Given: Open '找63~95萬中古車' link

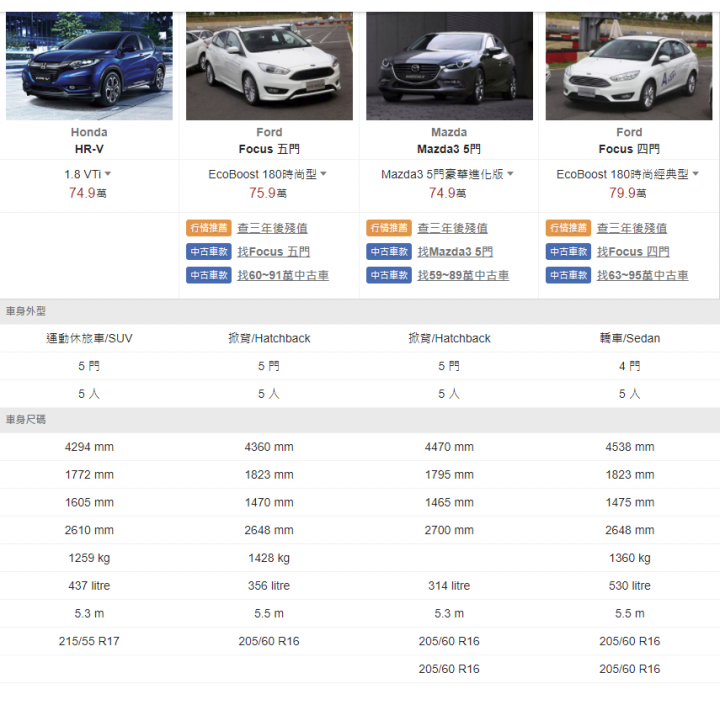Looking at the screenshot, I should [x=642, y=276].
